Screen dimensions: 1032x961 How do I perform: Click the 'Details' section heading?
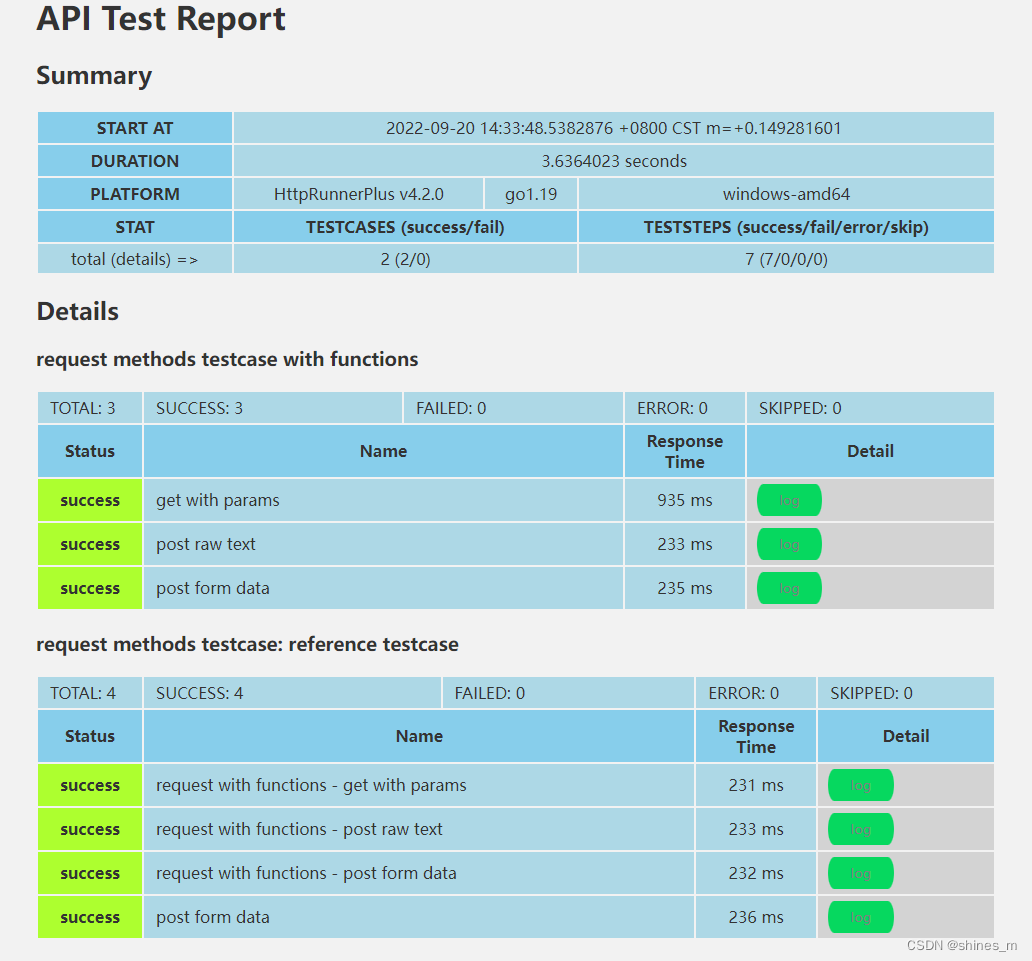[x=77, y=312]
